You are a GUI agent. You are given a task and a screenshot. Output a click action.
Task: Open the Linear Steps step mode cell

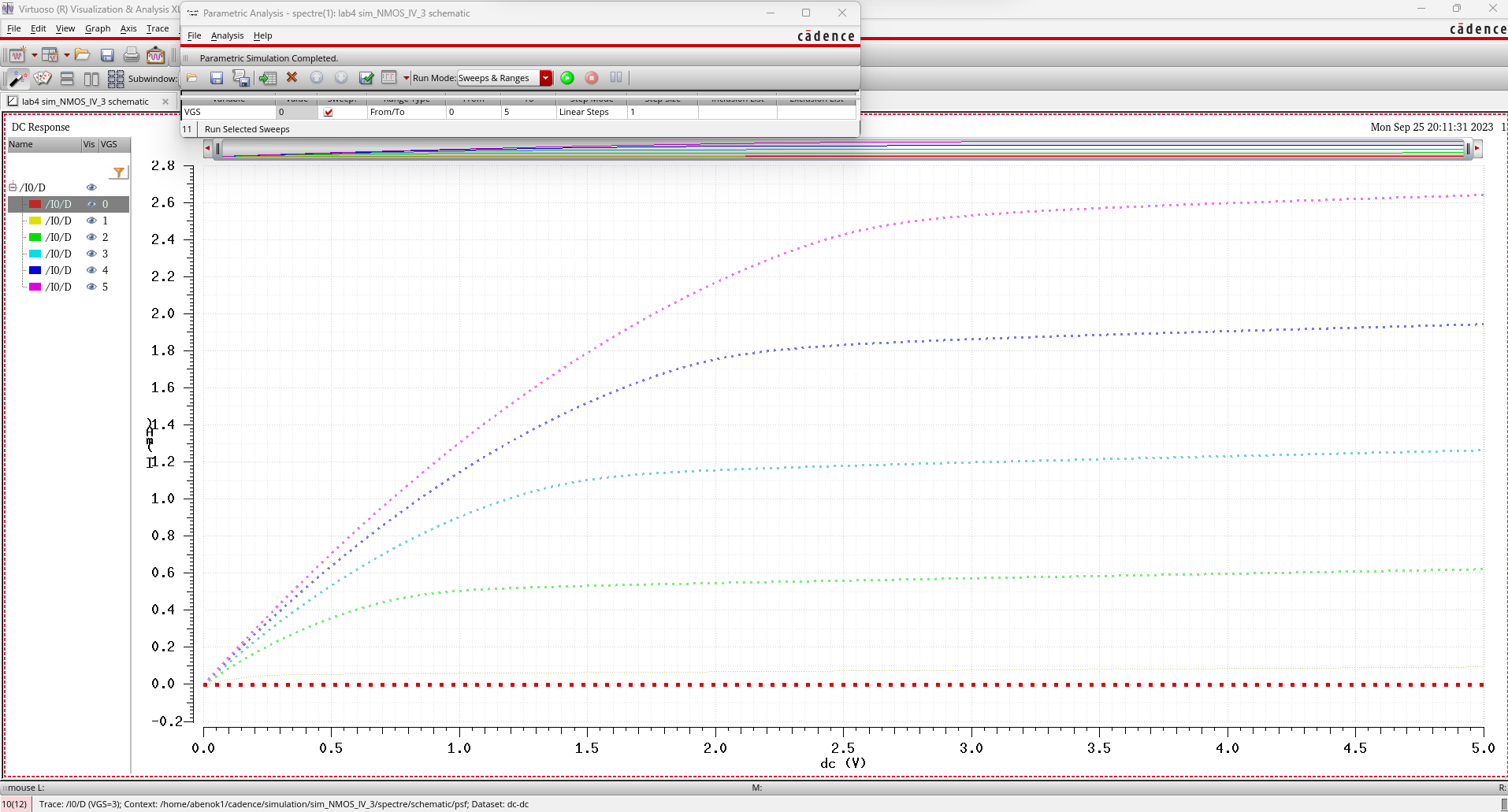coord(592,113)
